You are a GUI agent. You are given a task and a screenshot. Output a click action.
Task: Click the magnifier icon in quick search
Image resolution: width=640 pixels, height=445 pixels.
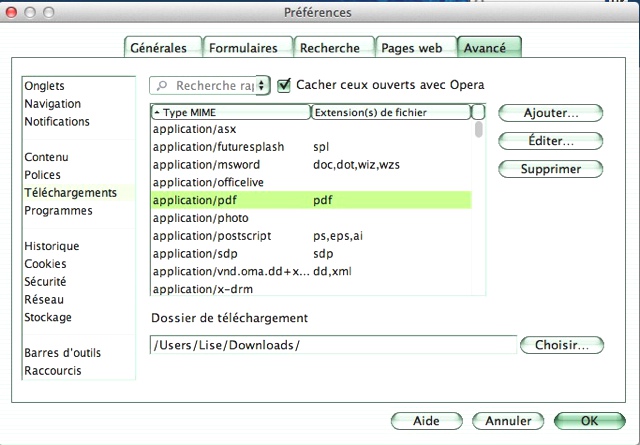[x=162, y=86]
